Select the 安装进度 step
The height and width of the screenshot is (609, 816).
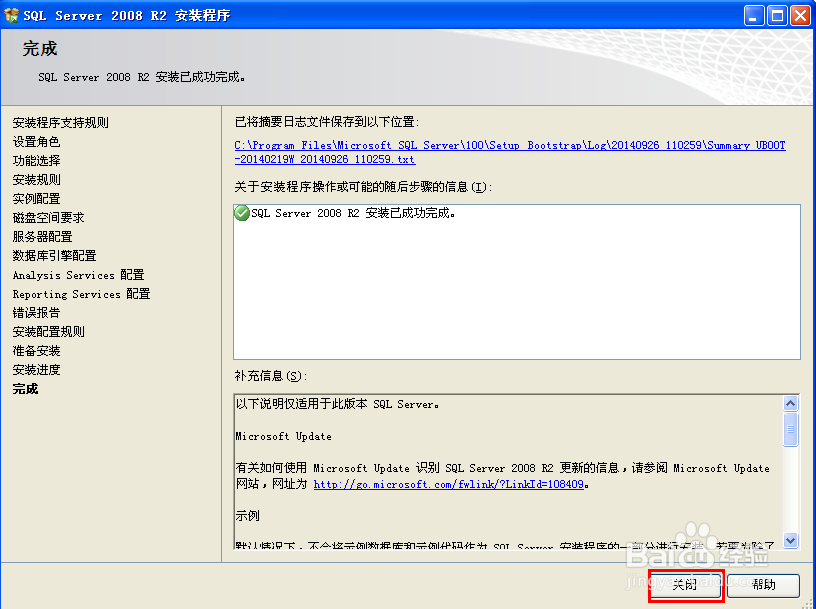[x=36, y=370]
